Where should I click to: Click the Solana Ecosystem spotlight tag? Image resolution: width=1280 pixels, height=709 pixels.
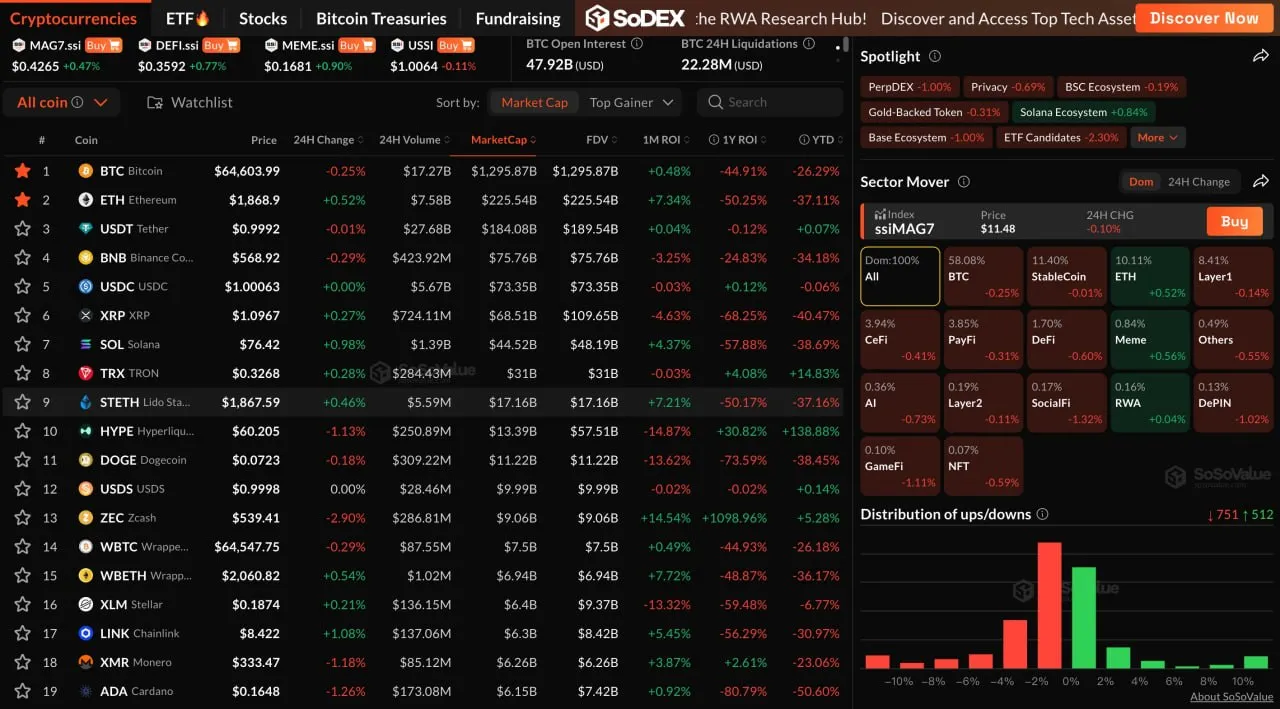[x=1084, y=112]
